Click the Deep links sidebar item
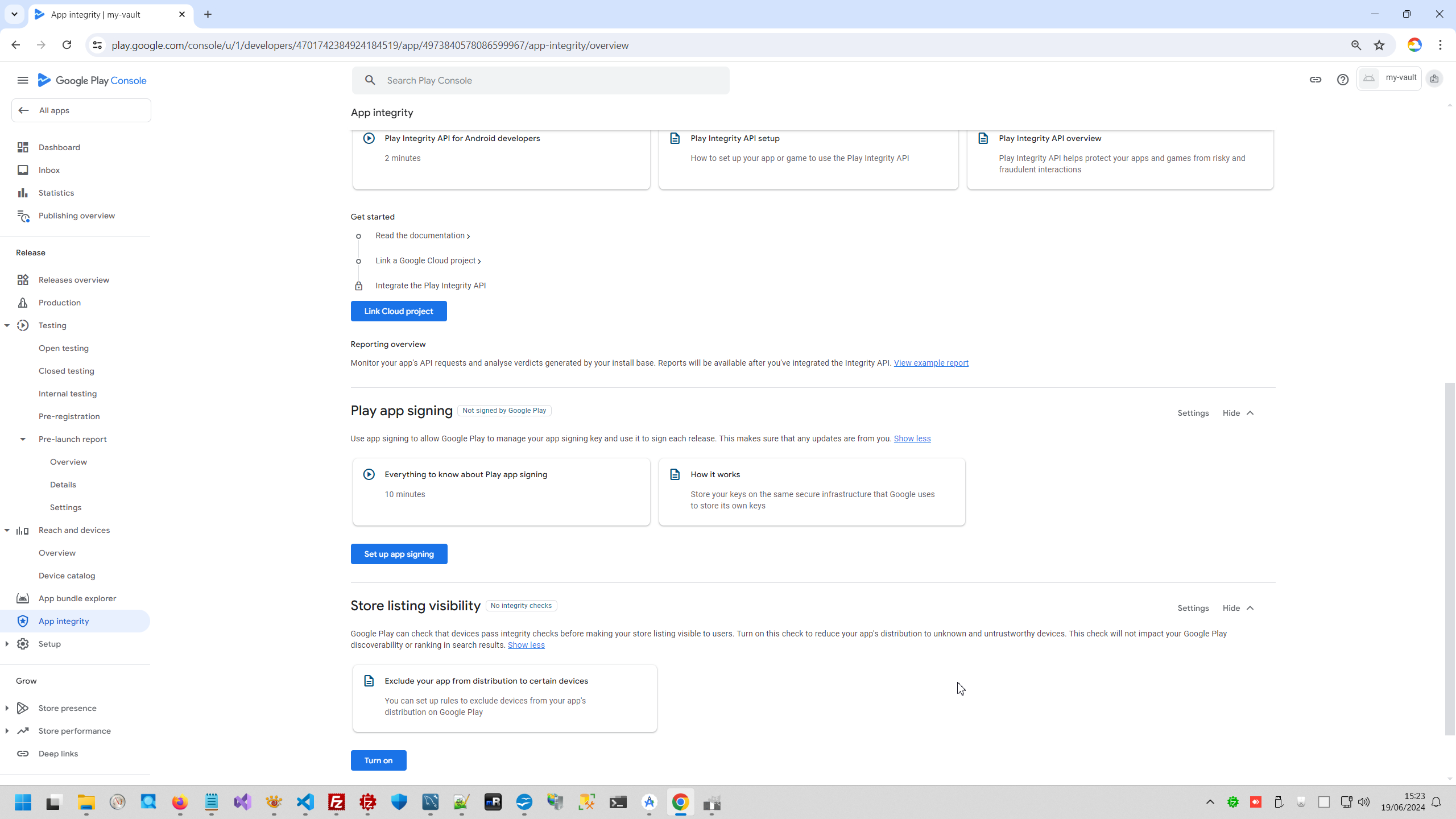1456x819 pixels. [58, 754]
